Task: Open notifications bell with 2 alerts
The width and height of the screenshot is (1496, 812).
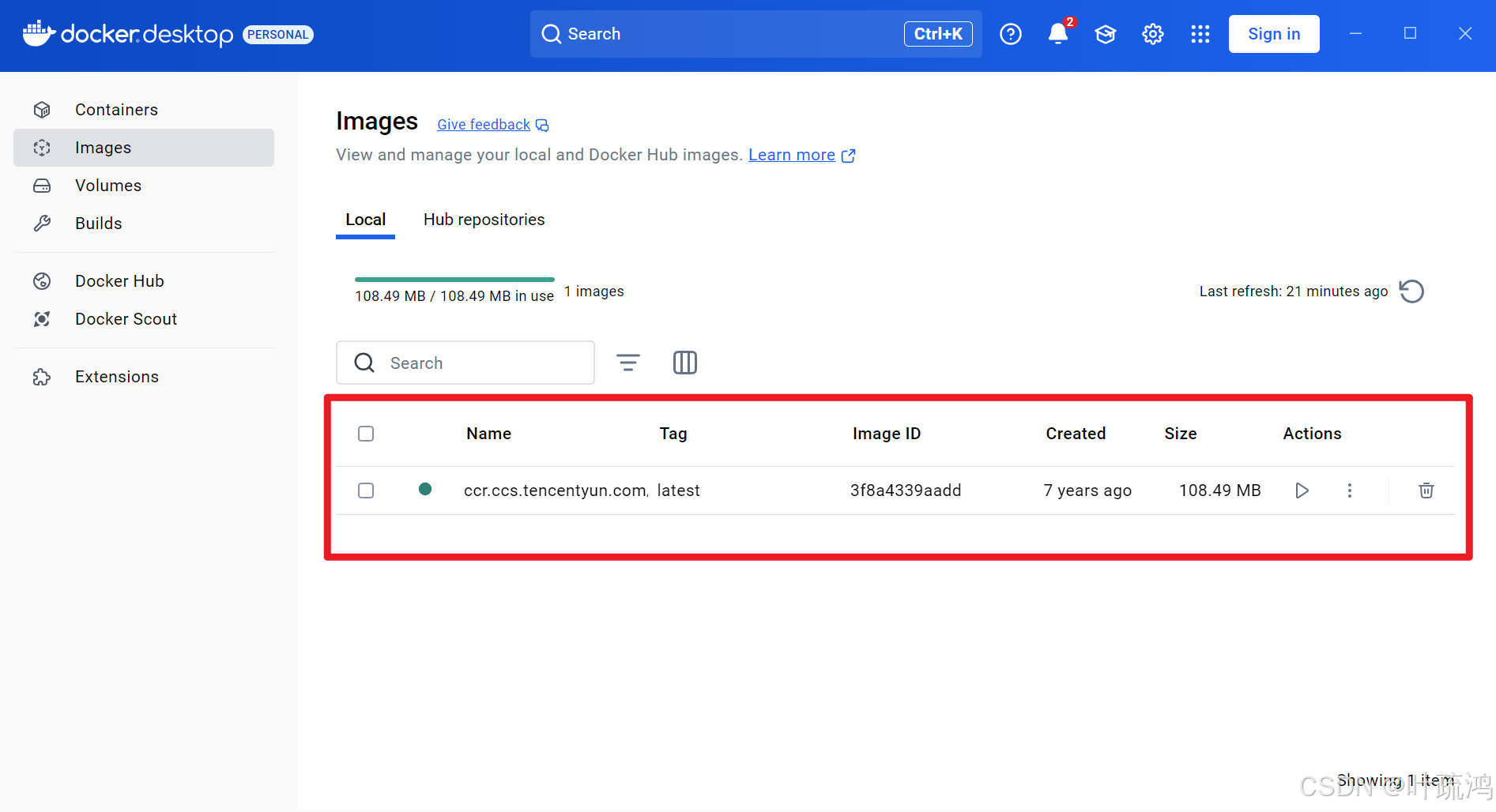Action: [1057, 34]
